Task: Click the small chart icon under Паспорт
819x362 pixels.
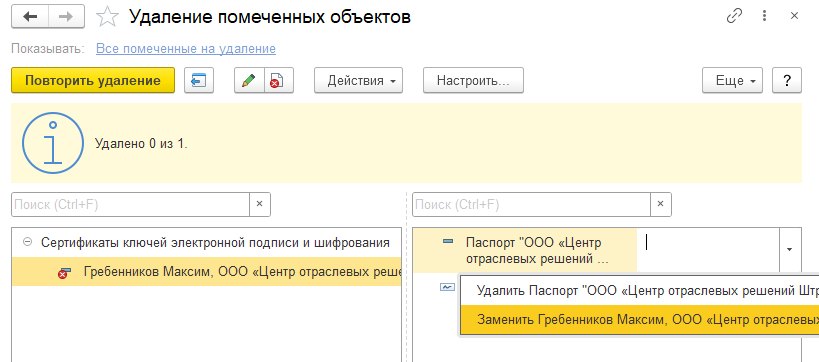Action: (447, 287)
